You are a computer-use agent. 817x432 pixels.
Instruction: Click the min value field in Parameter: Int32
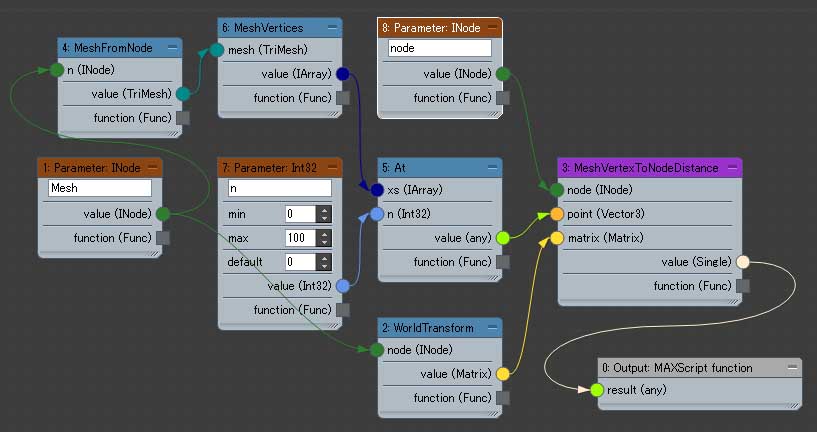click(x=301, y=214)
